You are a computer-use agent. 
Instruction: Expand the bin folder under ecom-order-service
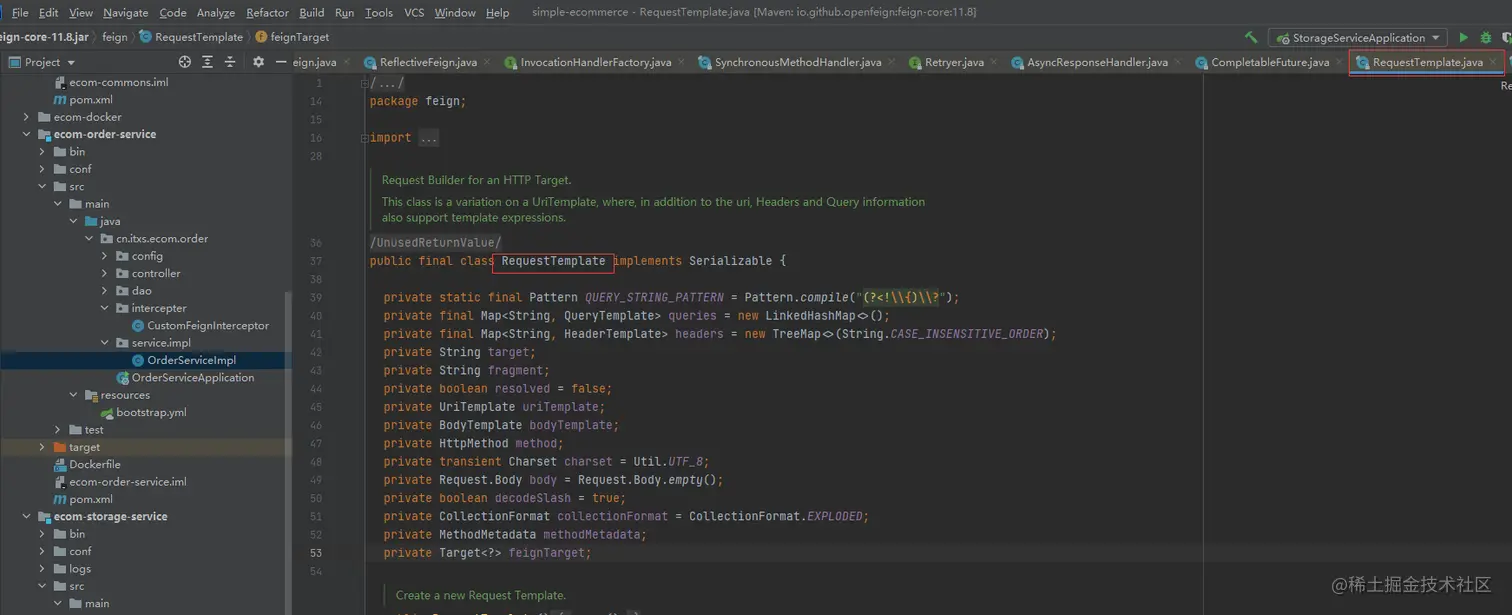(x=42, y=152)
